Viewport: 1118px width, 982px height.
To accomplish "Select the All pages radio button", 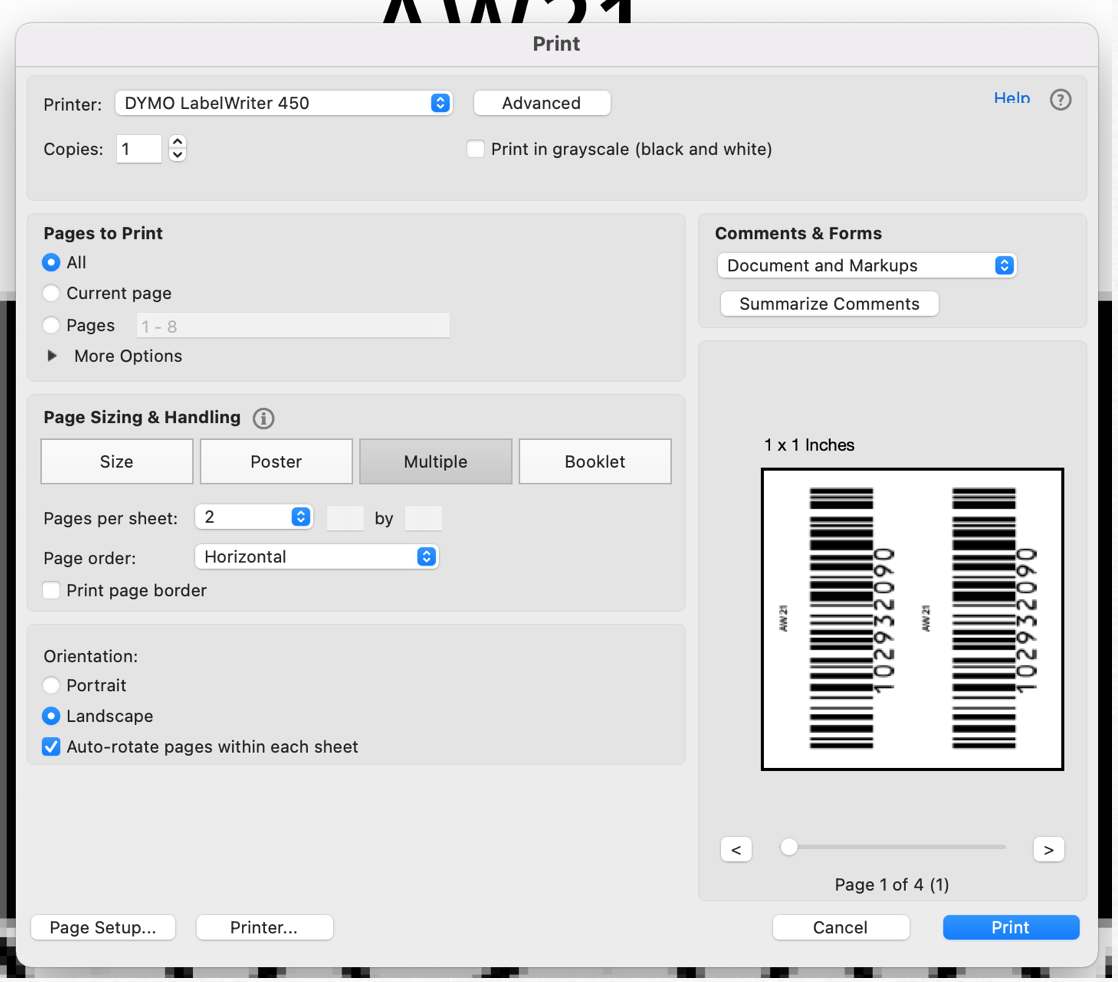I will point(51,262).
